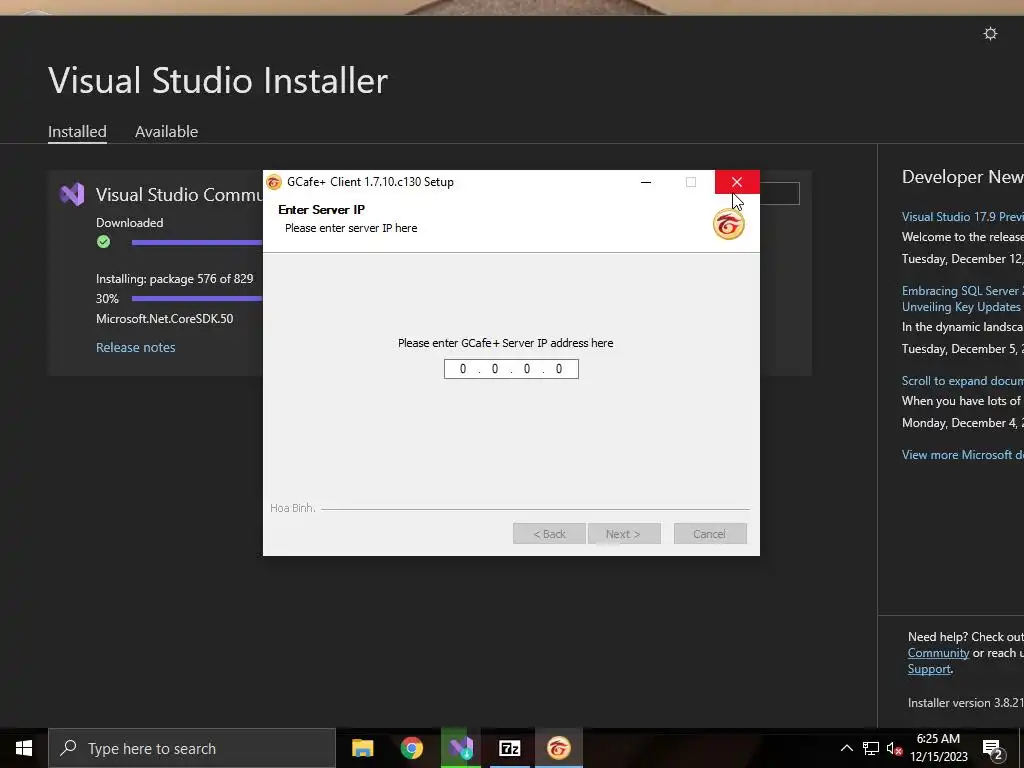Open Visual Studio 17.9 Preview news link
This screenshot has height=768, width=1024.
pos(963,217)
